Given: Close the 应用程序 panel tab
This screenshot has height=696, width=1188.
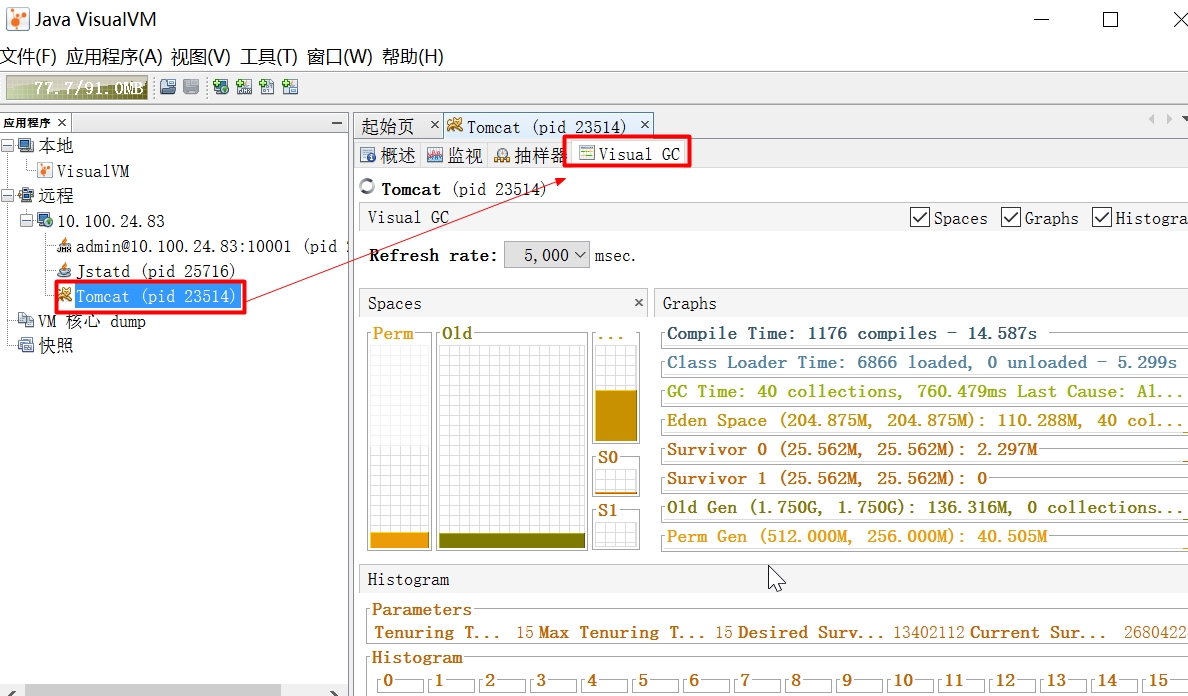Looking at the screenshot, I should tap(62, 123).
